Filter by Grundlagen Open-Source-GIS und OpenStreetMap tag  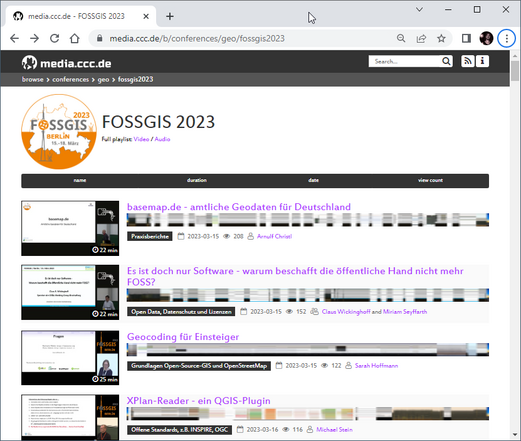tap(199, 366)
